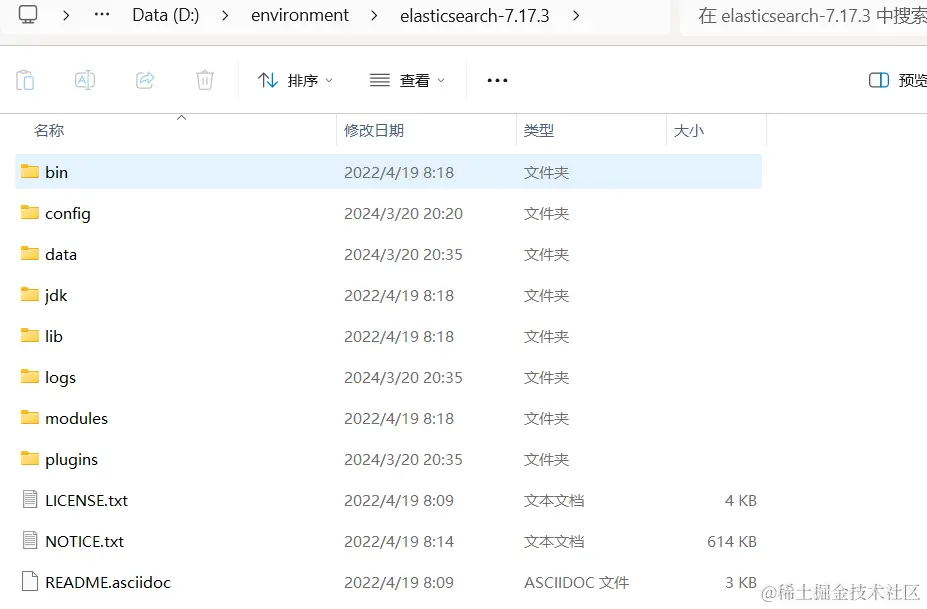Image resolution: width=927 pixels, height=609 pixels.
Task: Select the logs folder icon
Action: point(30,377)
